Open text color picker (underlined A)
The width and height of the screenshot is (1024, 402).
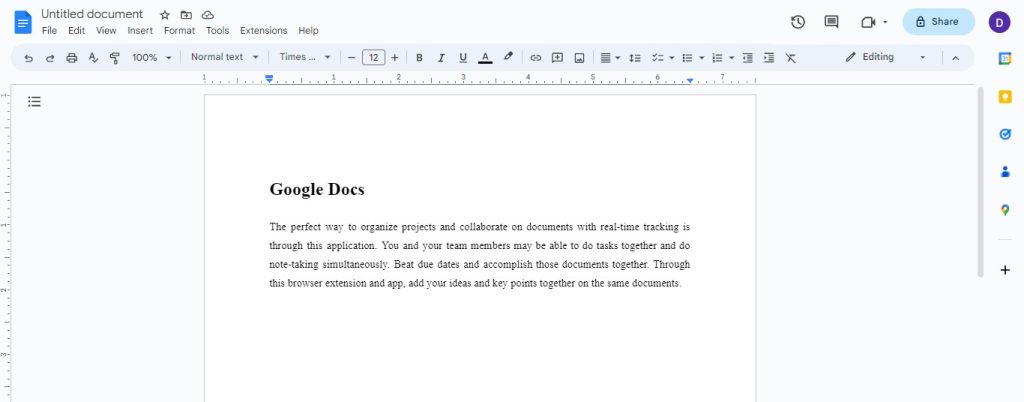tap(485, 58)
